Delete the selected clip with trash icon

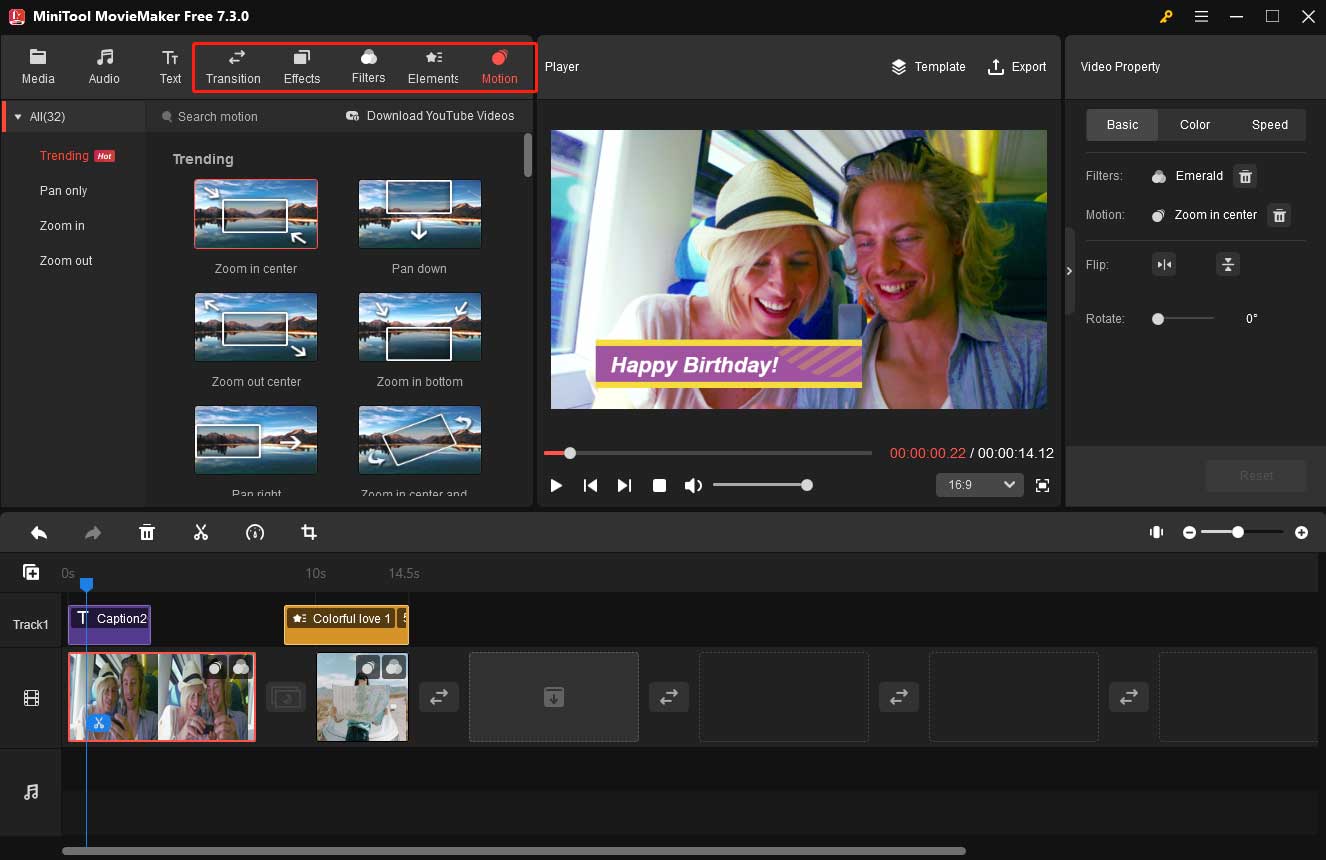tap(147, 533)
